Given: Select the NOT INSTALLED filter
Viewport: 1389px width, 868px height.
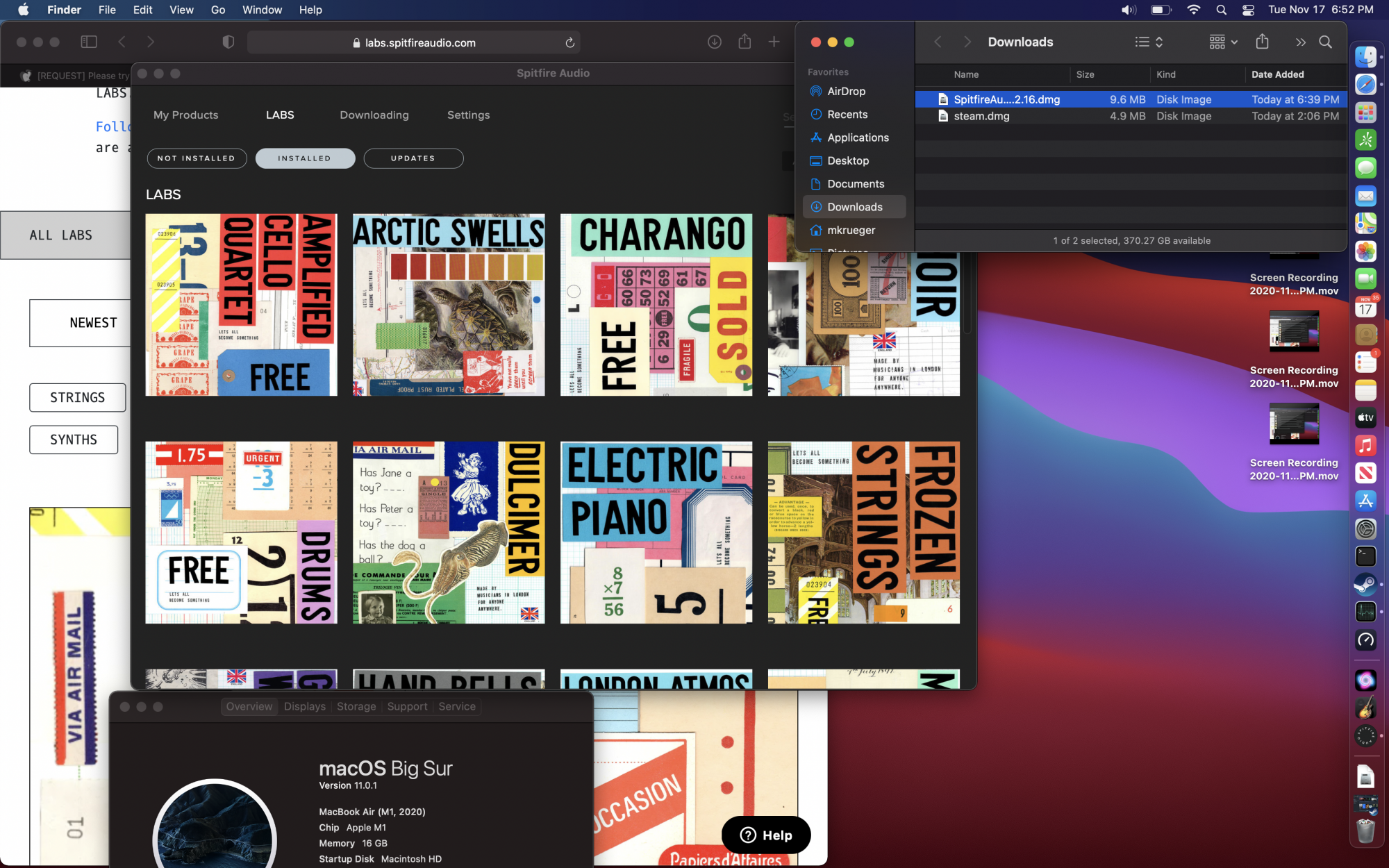Looking at the screenshot, I should click(x=197, y=158).
